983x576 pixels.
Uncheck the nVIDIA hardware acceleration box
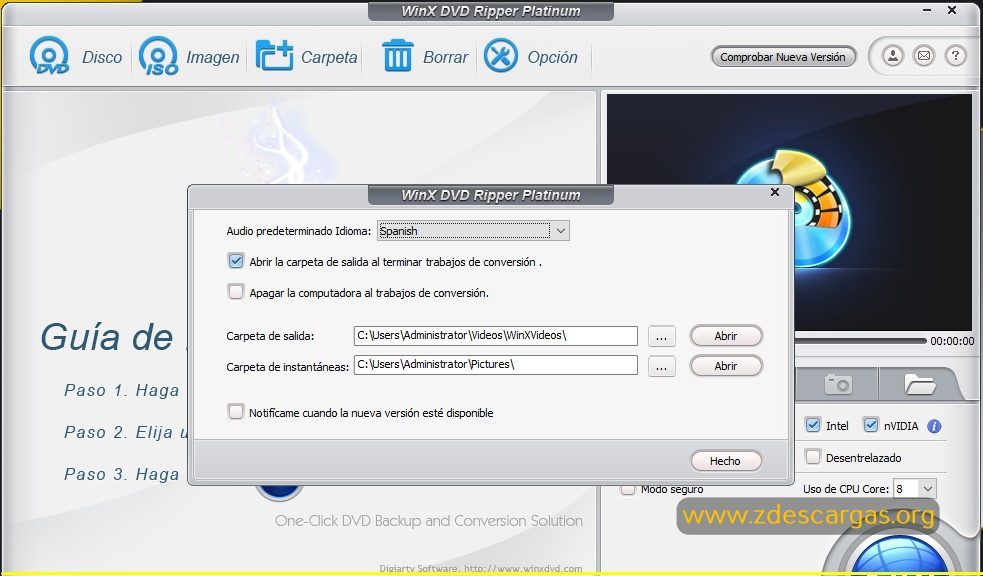(871, 425)
